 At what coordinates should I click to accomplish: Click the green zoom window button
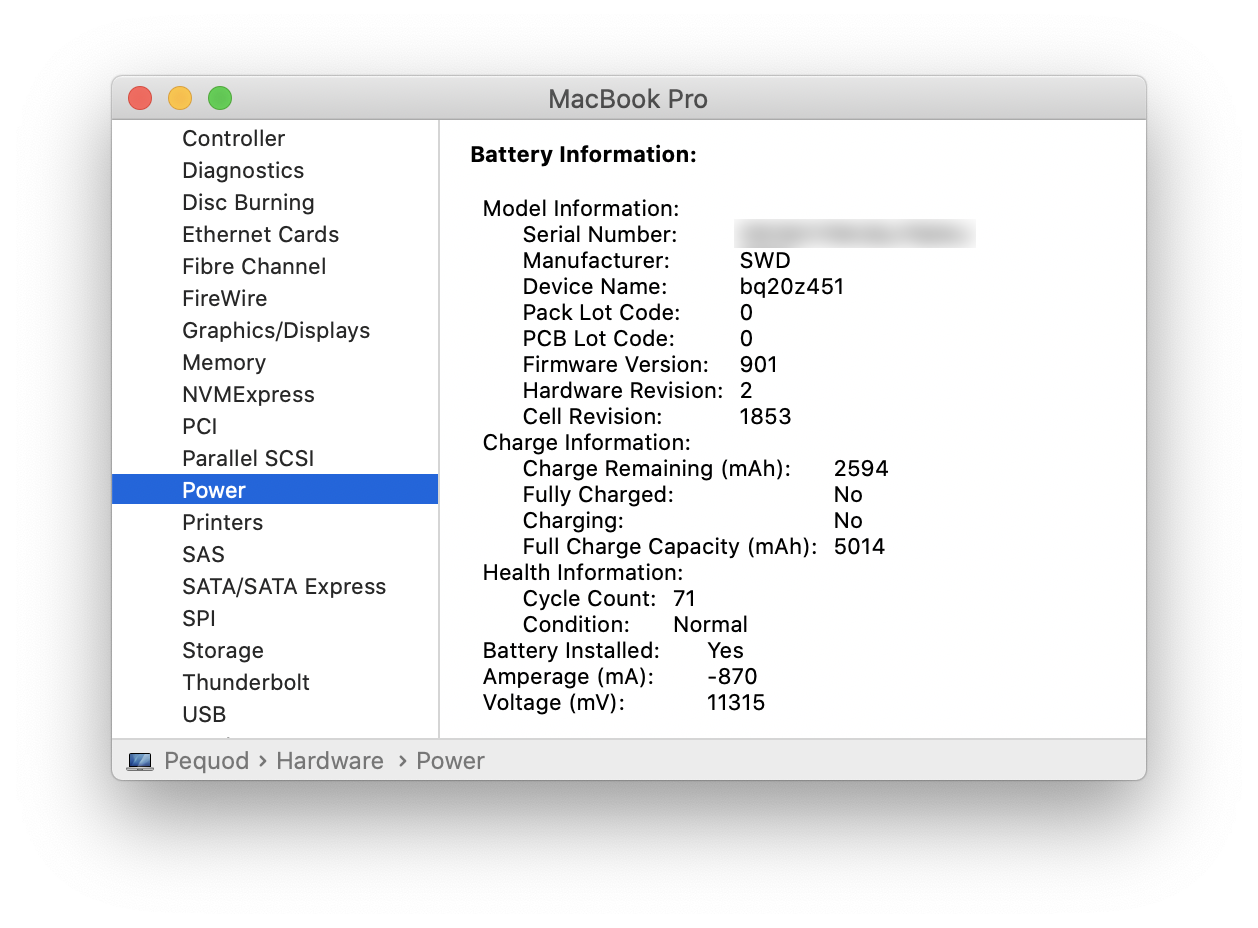[x=220, y=98]
